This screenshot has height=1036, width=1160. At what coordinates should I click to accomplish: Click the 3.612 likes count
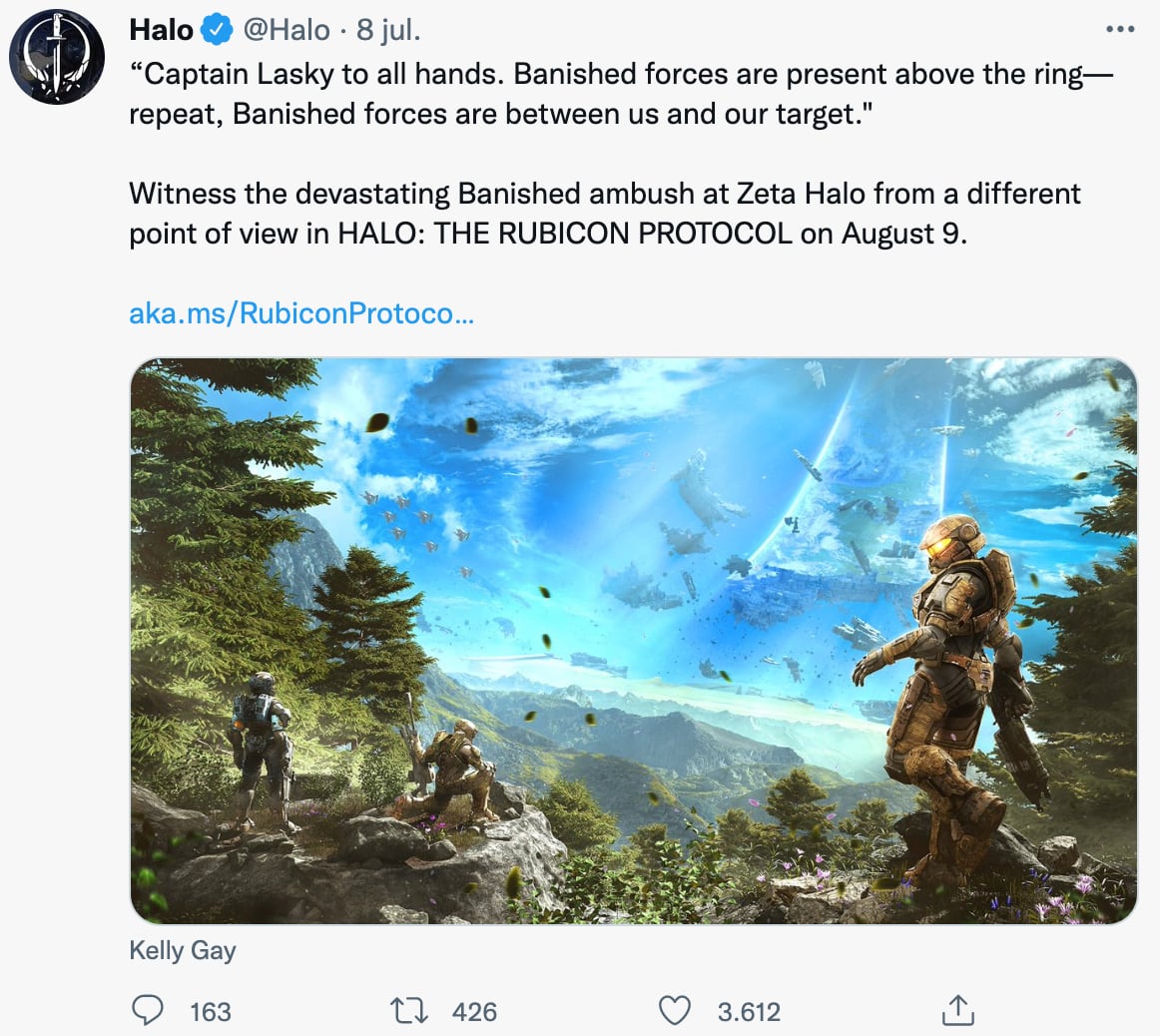pyautogui.click(x=749, y=1012)
